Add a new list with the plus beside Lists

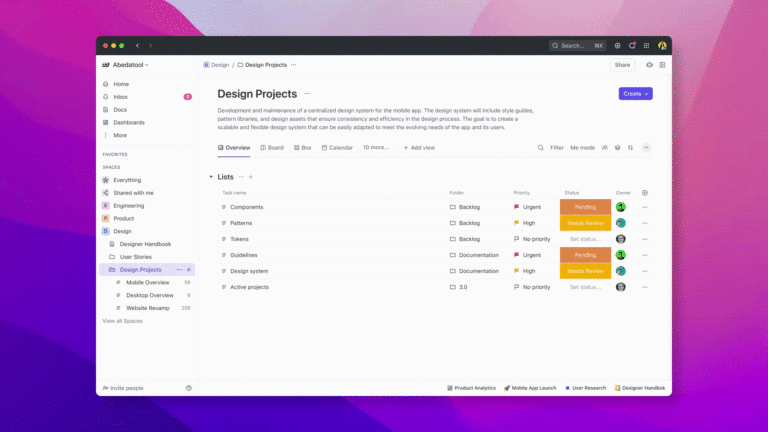[251, 177]
